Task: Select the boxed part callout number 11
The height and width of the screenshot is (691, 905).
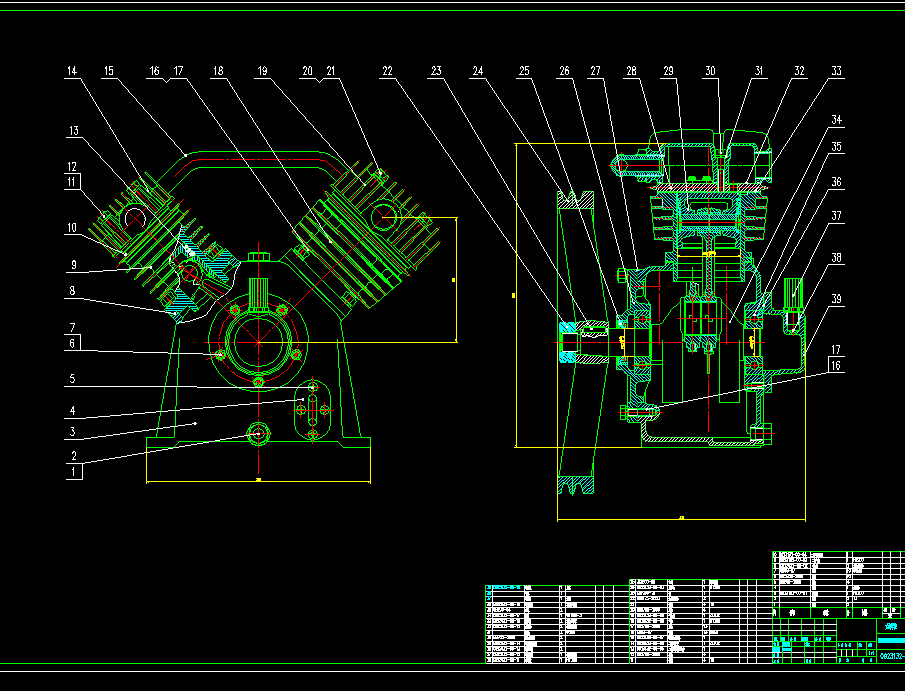Action: (72, 182)
